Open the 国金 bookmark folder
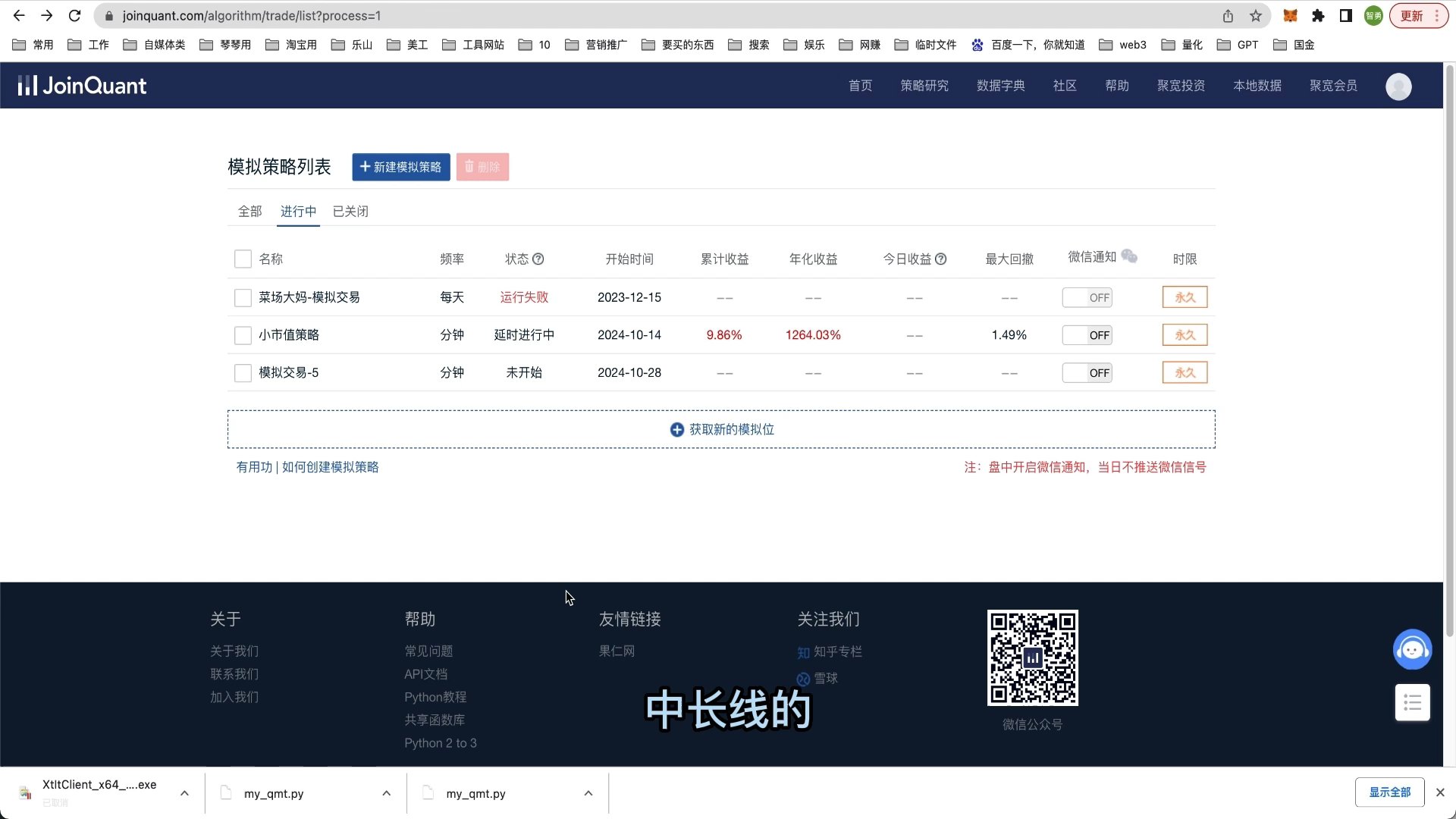Screen dimensions: 1456x819 click(1294, 45)
